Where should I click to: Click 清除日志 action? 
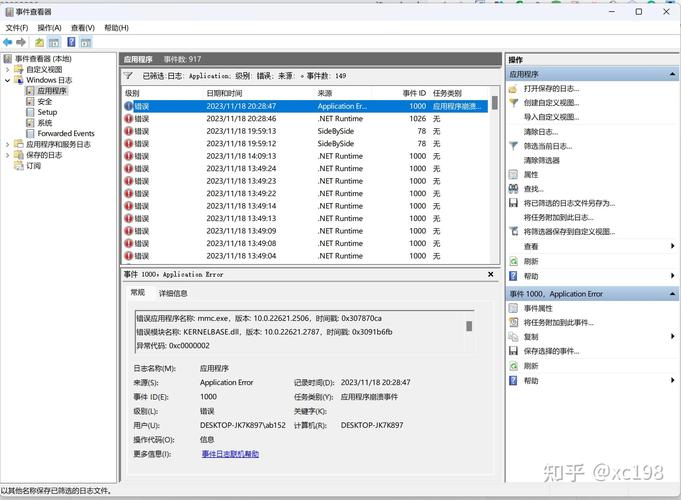click(x=541, y=132)
